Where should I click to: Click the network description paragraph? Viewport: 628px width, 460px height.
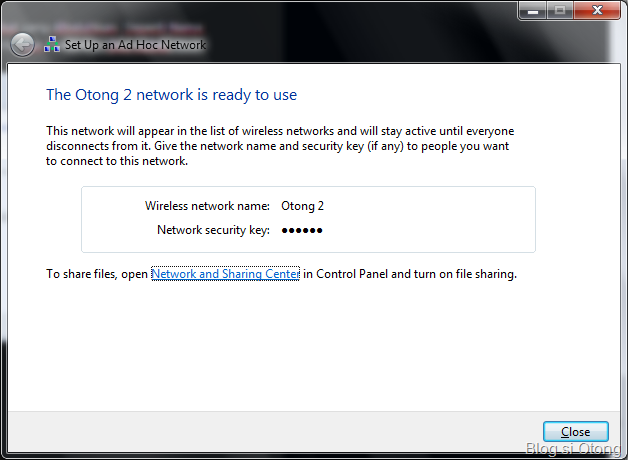(x=280, y=146)
